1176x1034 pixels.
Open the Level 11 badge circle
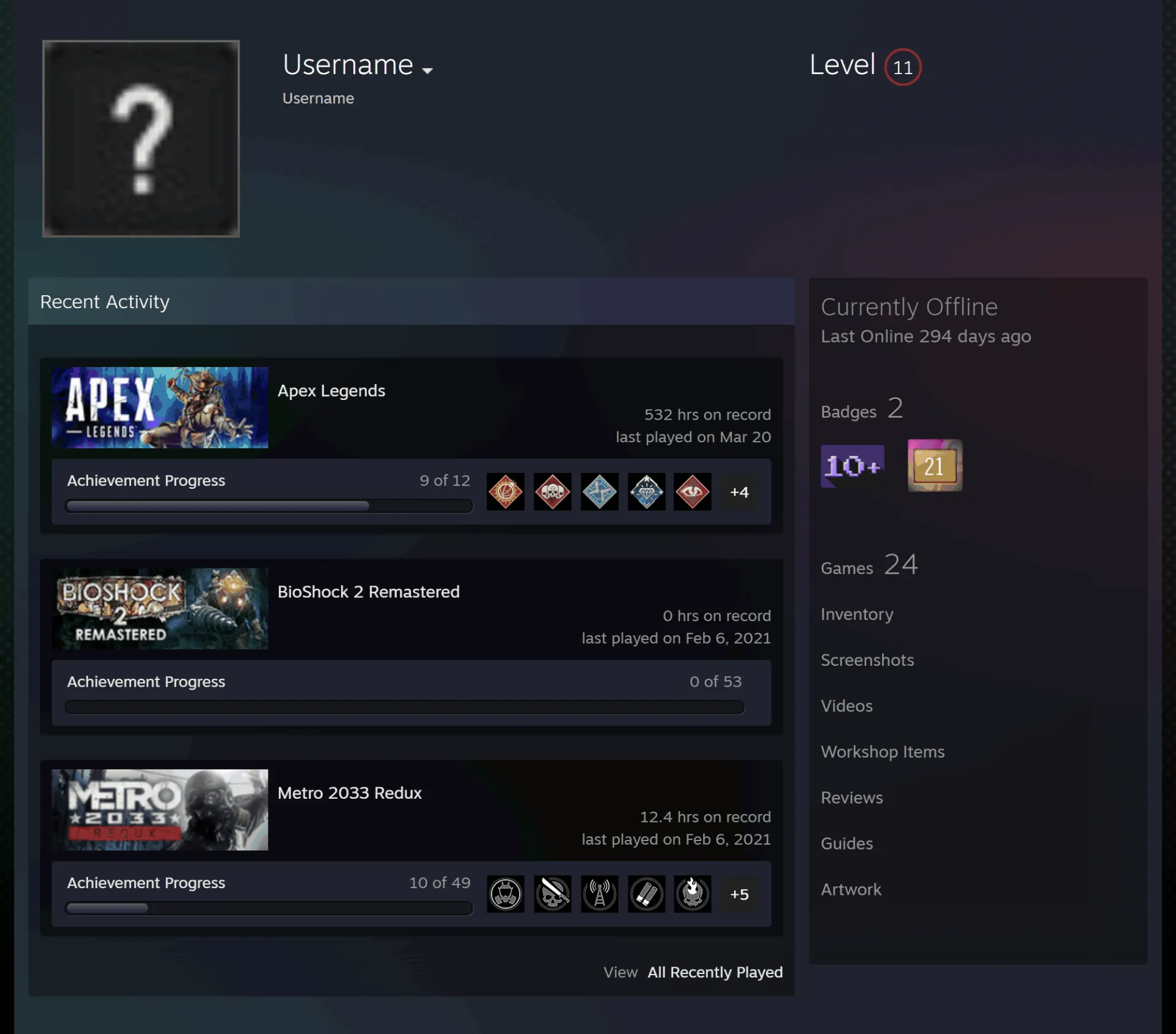(x=902, y=67)
